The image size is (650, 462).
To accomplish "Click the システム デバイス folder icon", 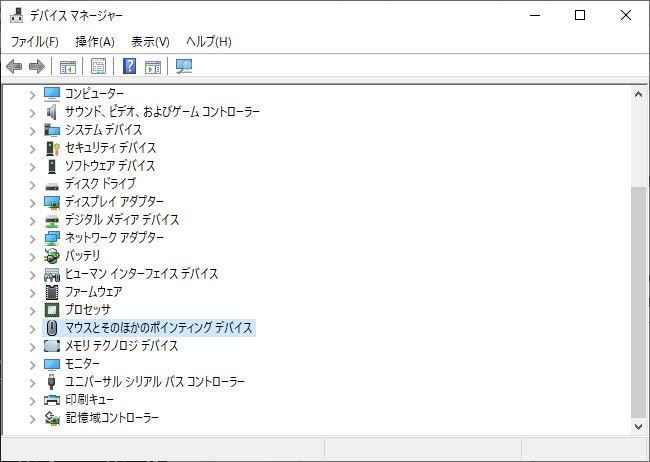I will pos(52,130).
